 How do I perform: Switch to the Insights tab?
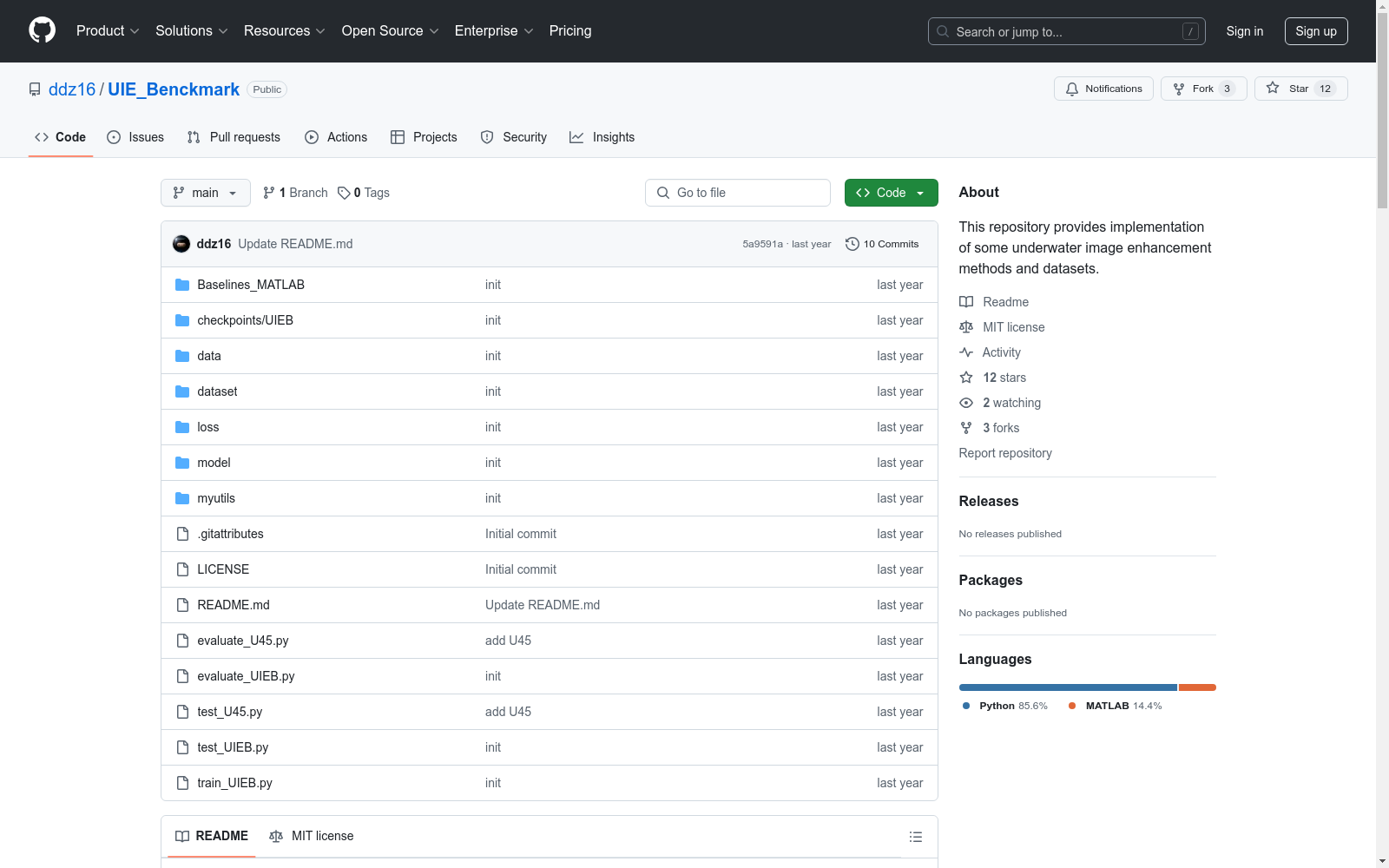pyautogui.click(x=602, y=137)
